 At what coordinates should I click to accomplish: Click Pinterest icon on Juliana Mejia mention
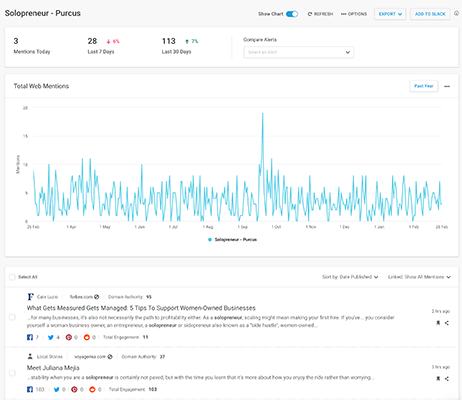coord(74,389)
